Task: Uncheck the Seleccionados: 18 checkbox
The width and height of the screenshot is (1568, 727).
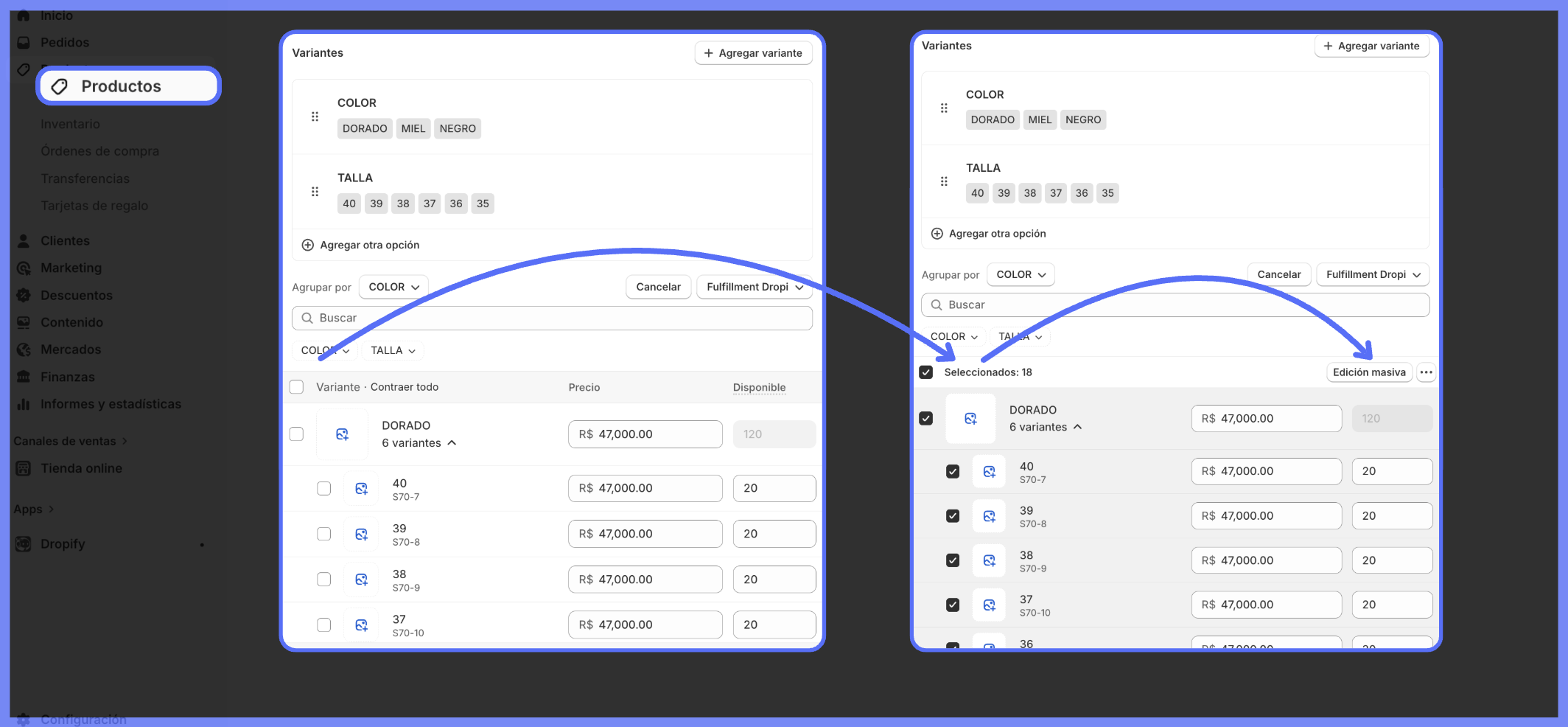Action: click(x=926, y=372)
